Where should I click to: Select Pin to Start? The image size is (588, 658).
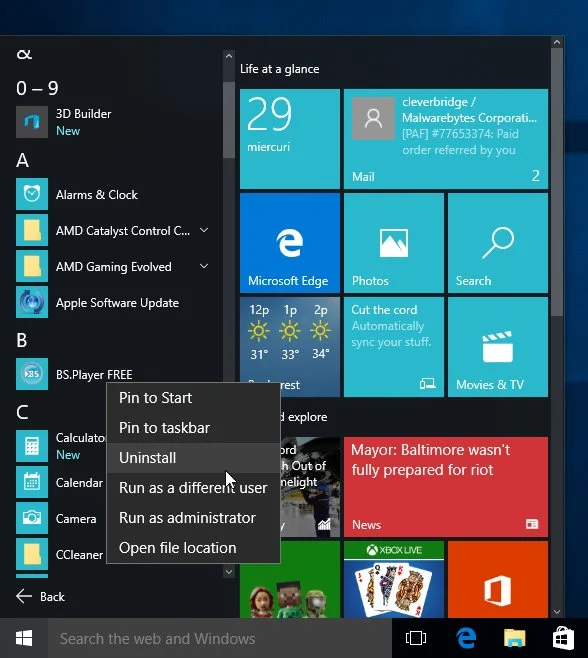(193, 398)
